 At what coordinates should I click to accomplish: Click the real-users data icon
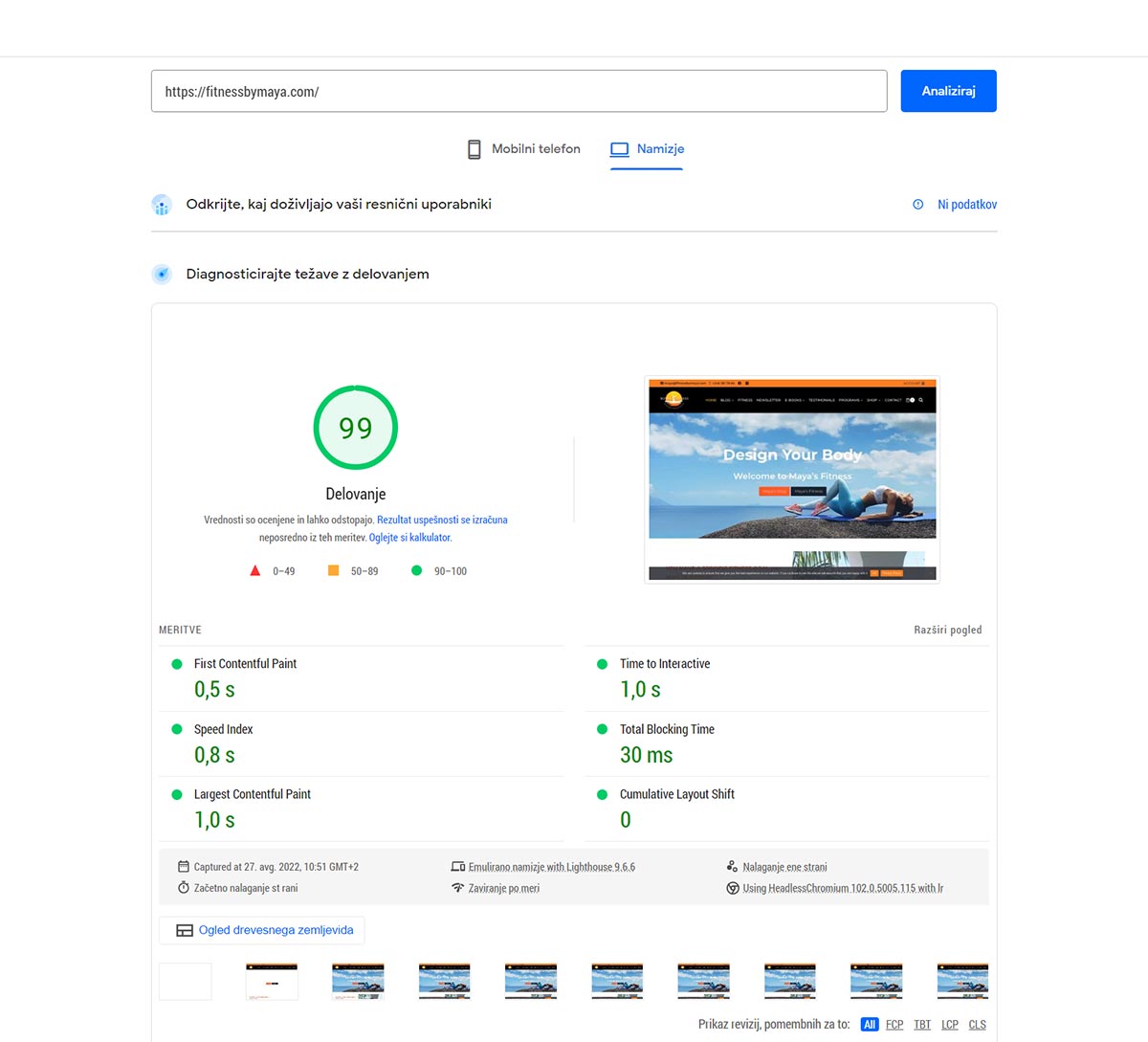[162, 205]
